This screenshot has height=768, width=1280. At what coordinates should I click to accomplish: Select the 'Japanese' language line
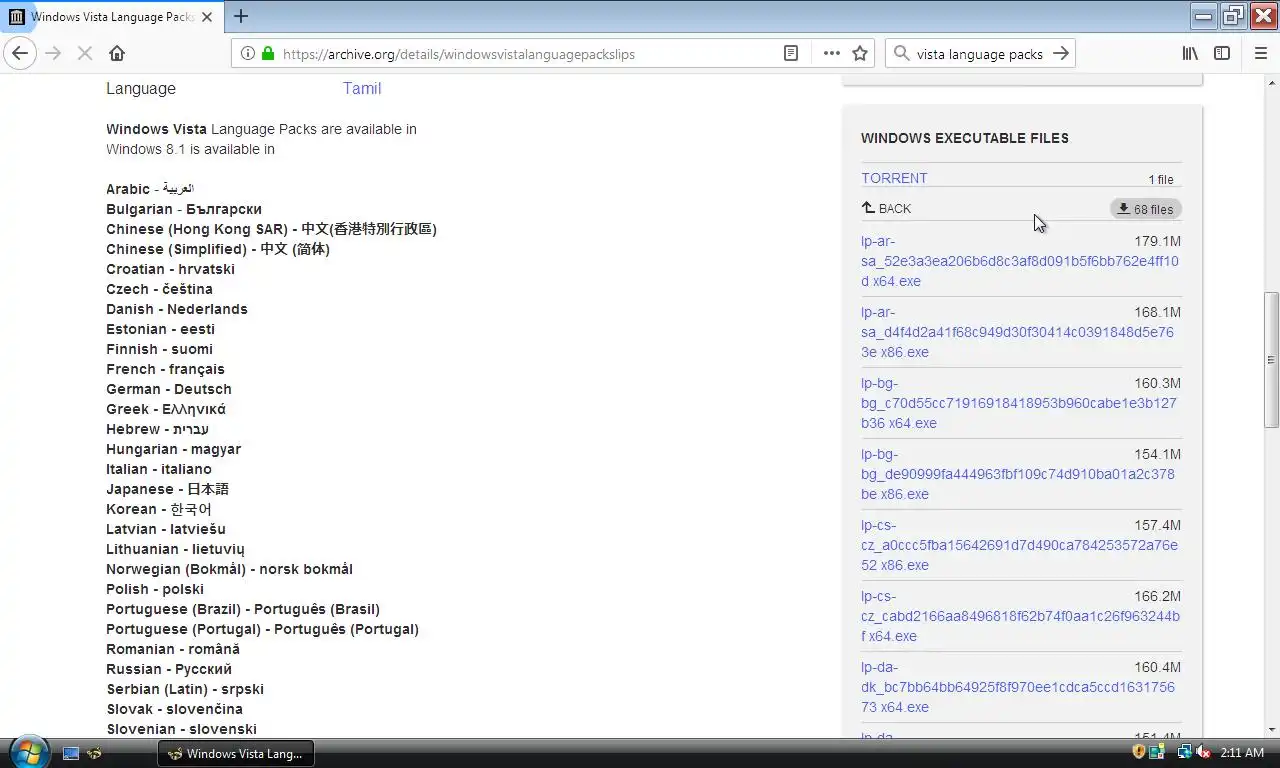167,489
